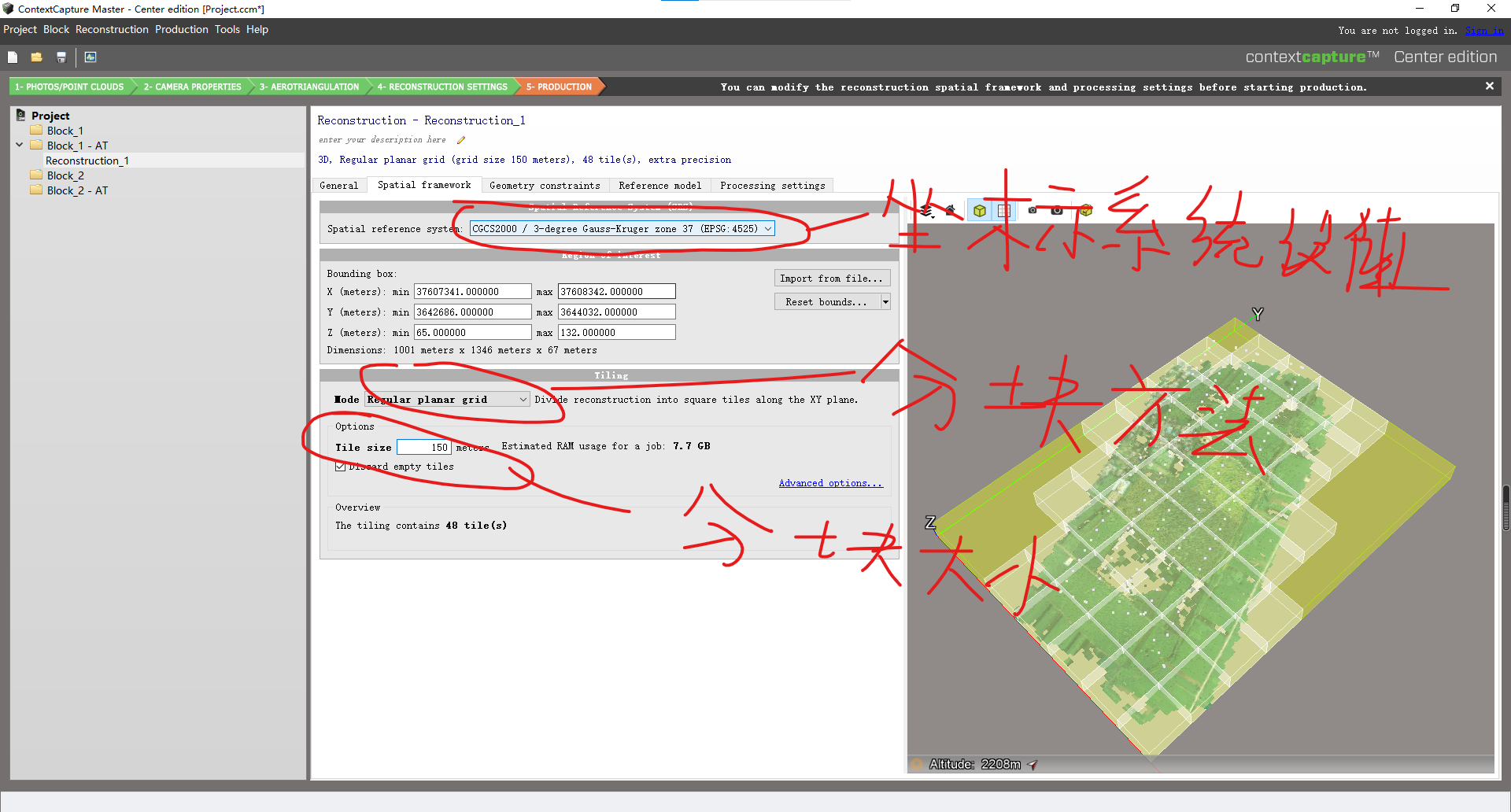Open the Spatial reference system dropdown
The image size is (1511, 812).
(768, 228)
